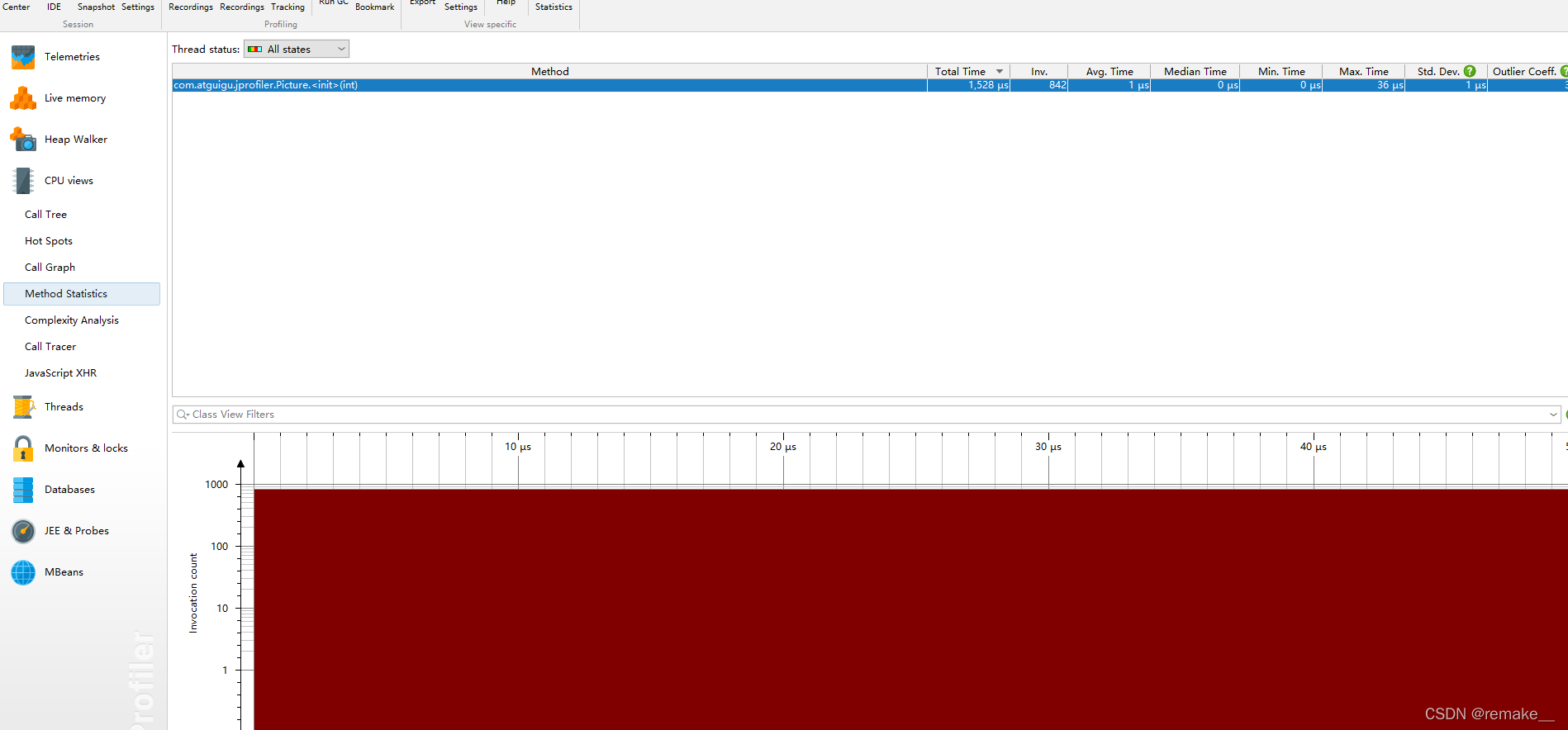The width and height of the screenshot is (1568, 730).
Task: Click the Bookmark toolbar button
Action: coord(375,7)
